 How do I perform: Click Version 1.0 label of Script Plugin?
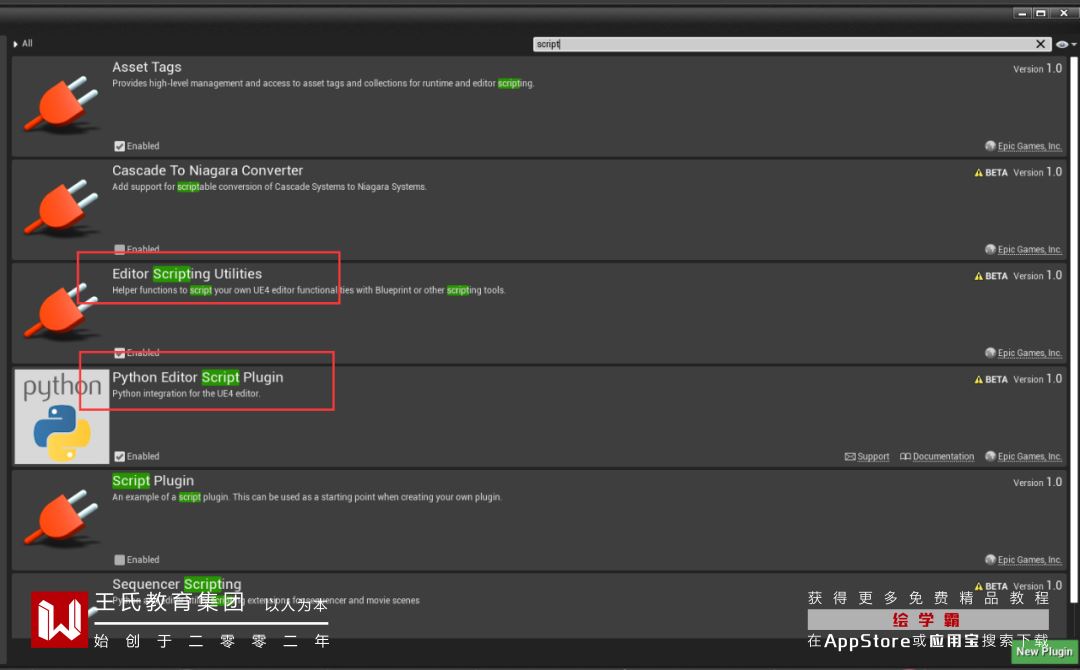coord(1037,482)
